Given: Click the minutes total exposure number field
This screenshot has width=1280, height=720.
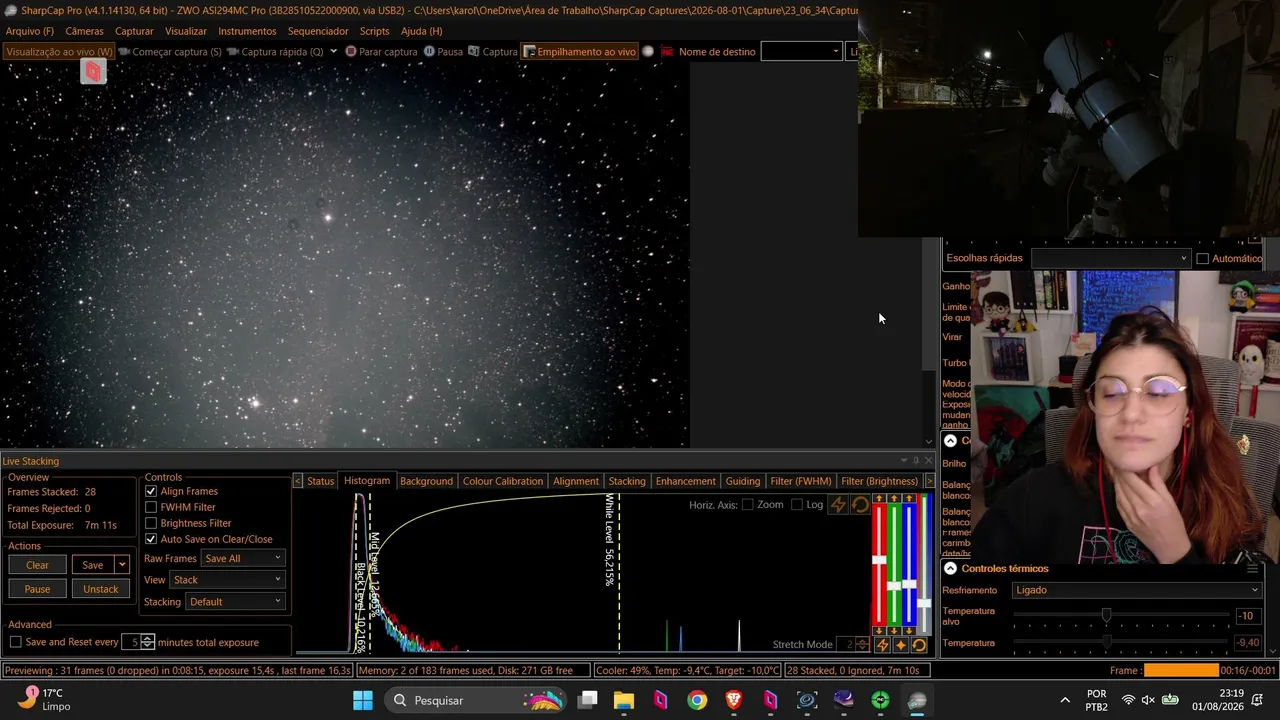Looking at the screenshot, I should [x=132, y=642].
